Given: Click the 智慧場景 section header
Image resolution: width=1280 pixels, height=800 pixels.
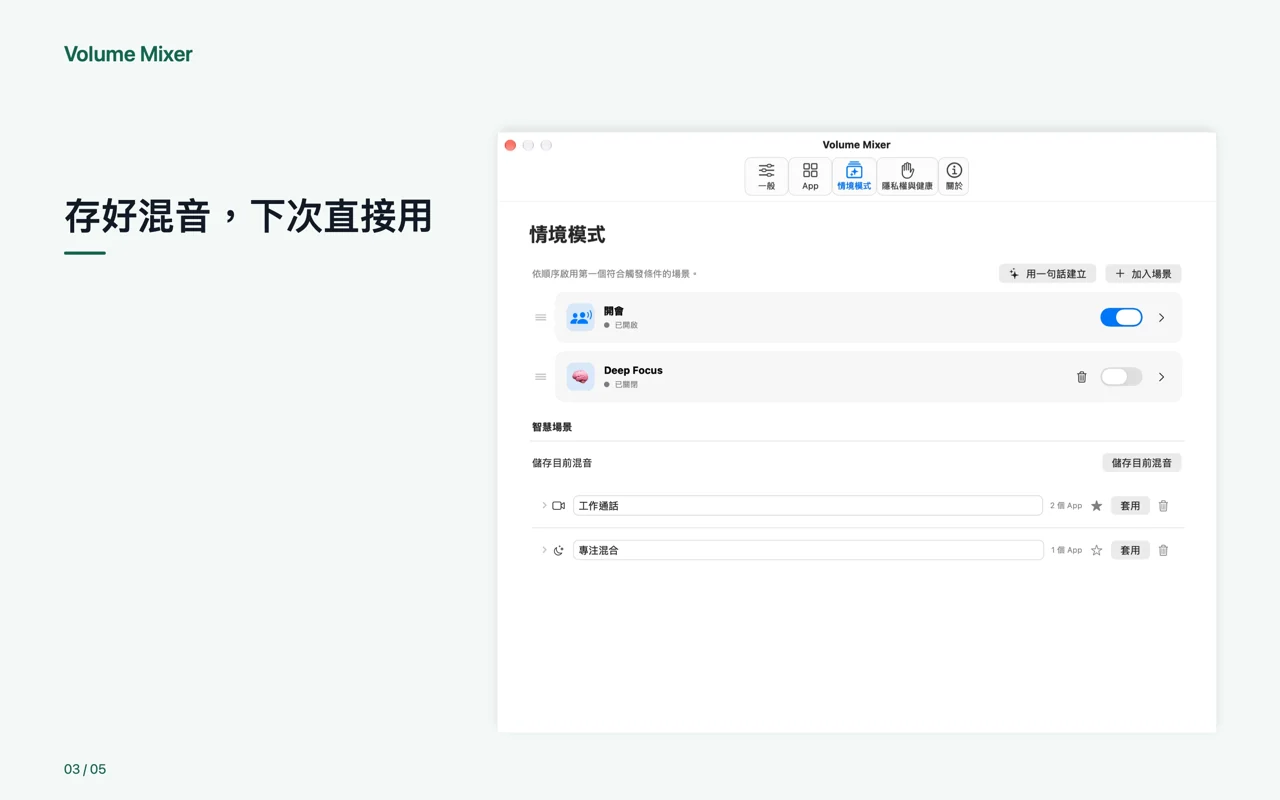Looking at the screenshot, I should [x=552, y=427].
